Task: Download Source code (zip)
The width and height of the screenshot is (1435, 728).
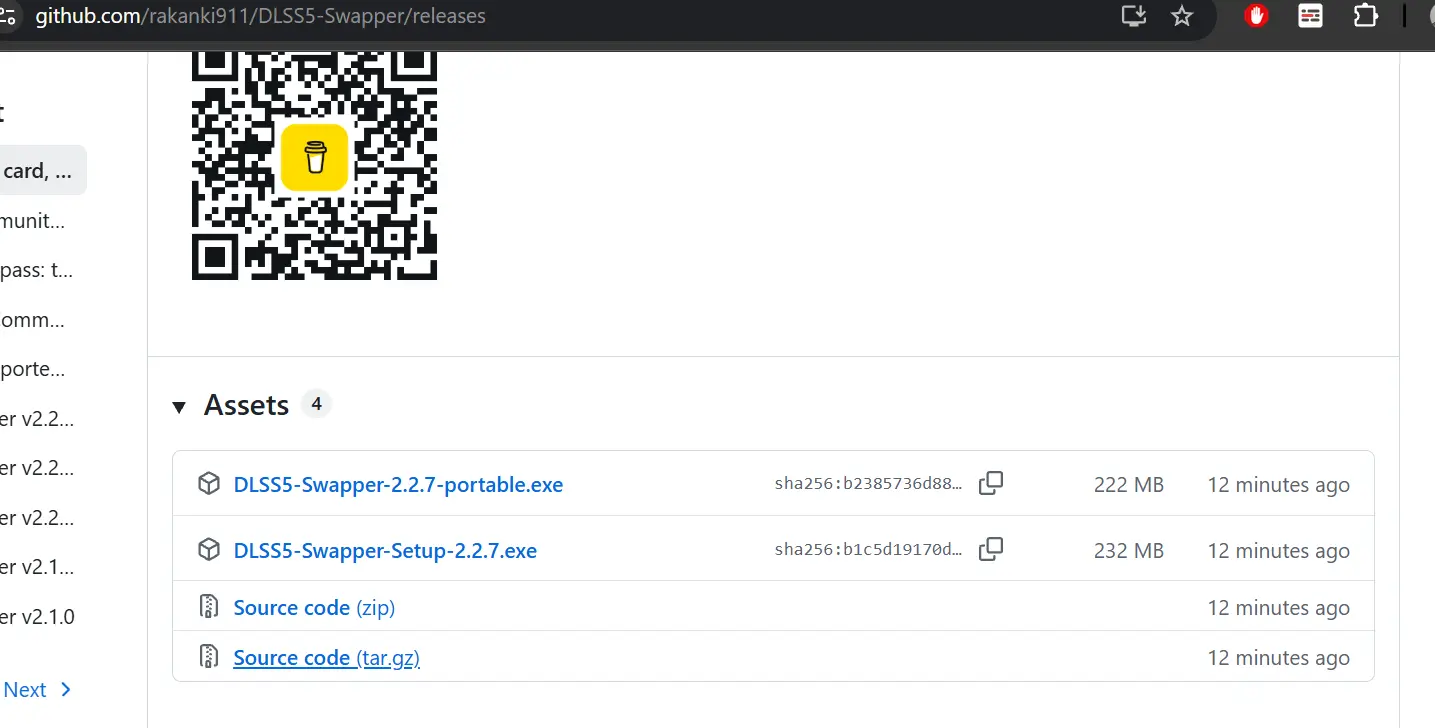Action: coord(314,608)
